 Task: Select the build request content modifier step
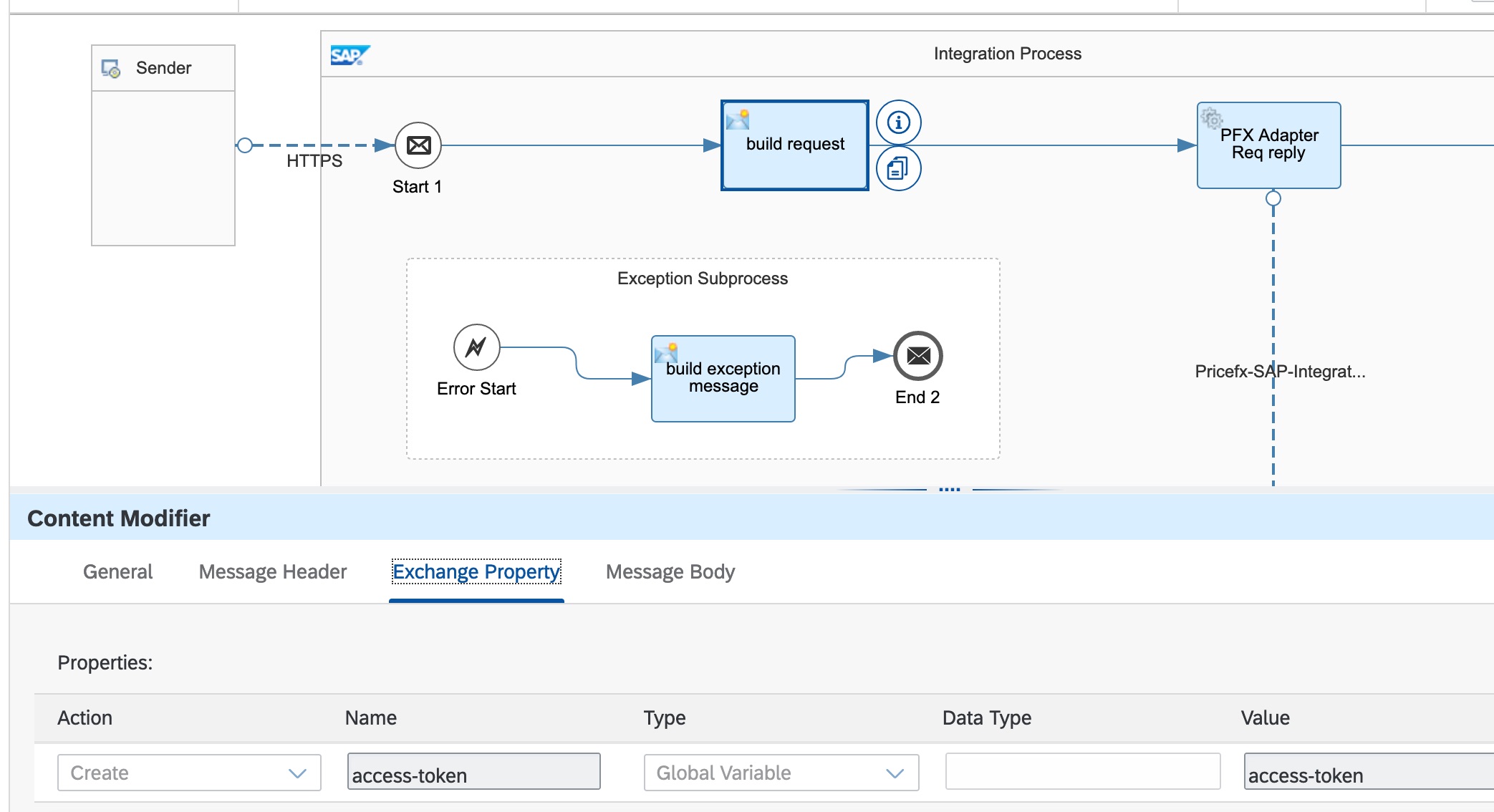click(794, 145)
